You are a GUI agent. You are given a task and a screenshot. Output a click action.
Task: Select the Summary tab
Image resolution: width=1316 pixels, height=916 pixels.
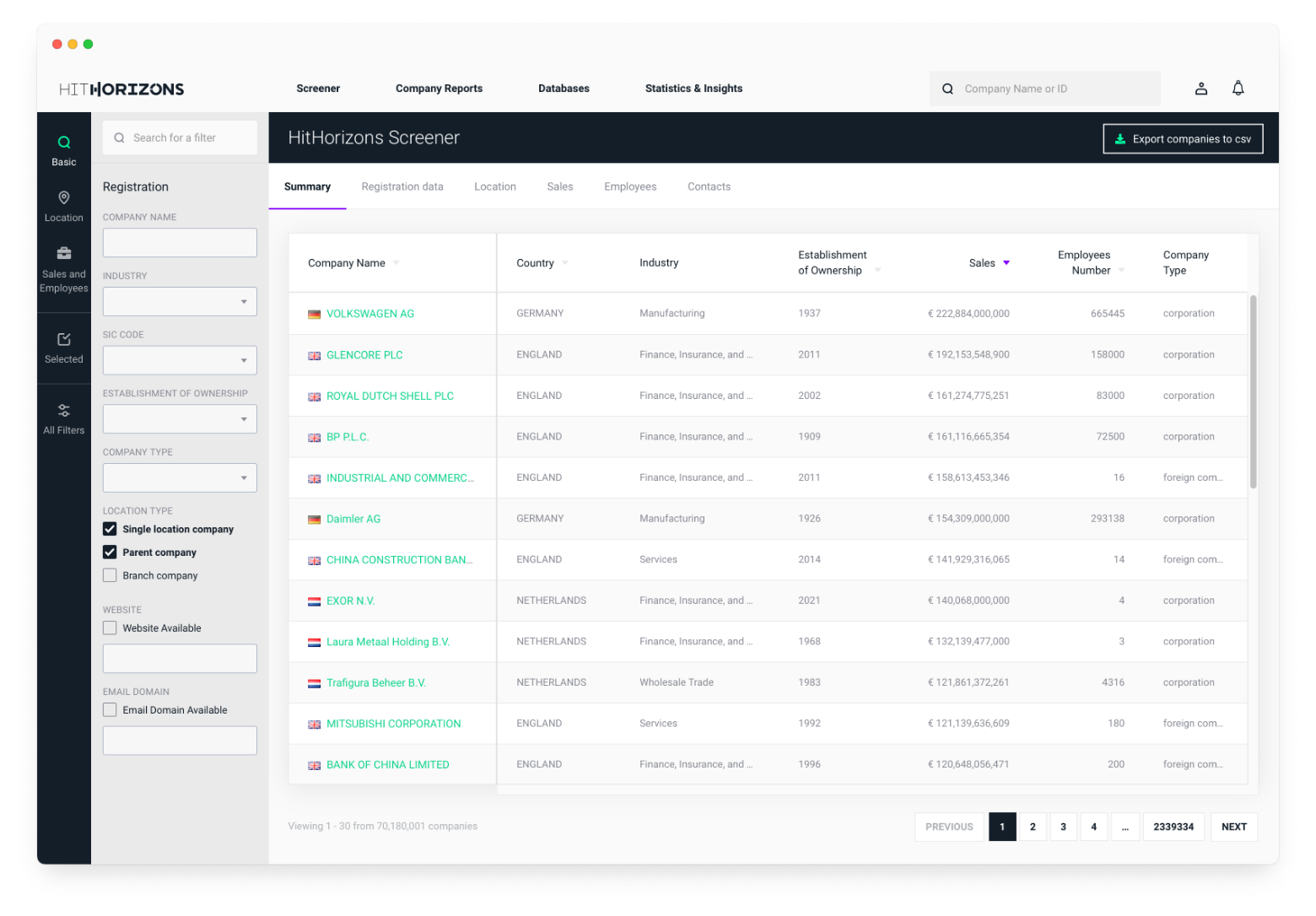[x=307, y=187]
